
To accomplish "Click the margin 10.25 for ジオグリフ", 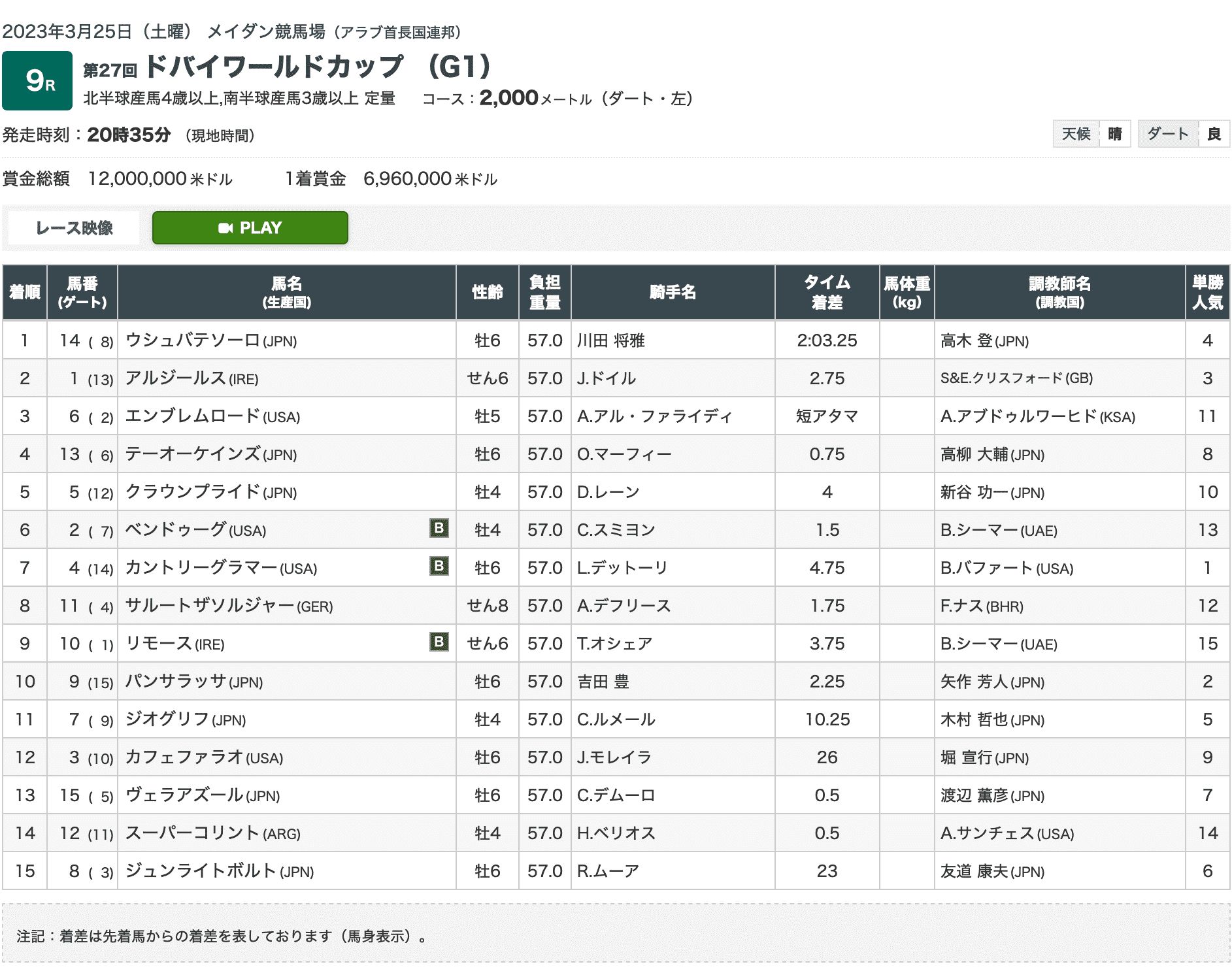I will [x=827, y=719].
